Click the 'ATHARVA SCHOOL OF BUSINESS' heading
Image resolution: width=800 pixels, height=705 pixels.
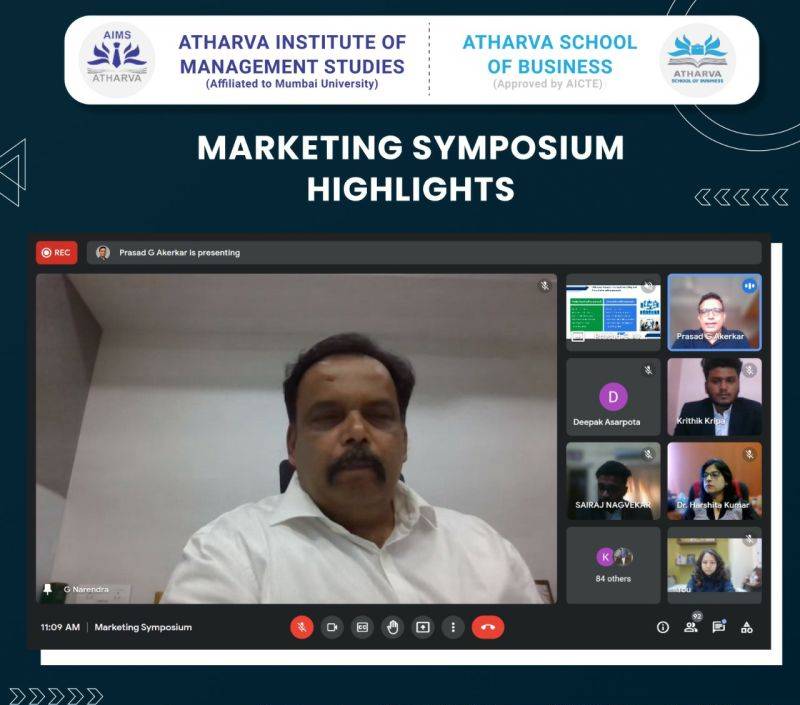pyautogui.click(x=549, y=54)
